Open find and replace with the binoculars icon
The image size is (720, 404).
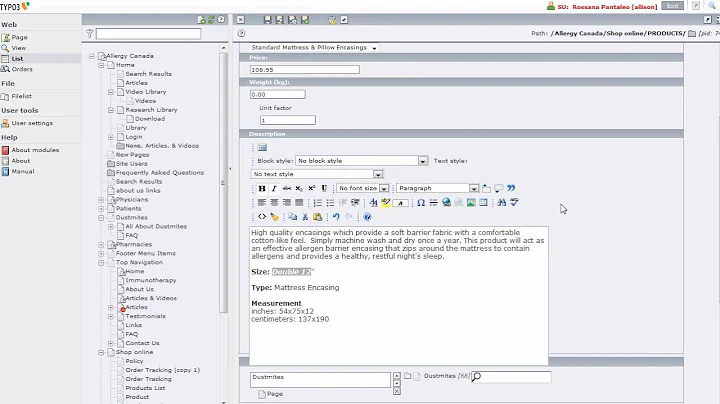[x=501, y=202]
